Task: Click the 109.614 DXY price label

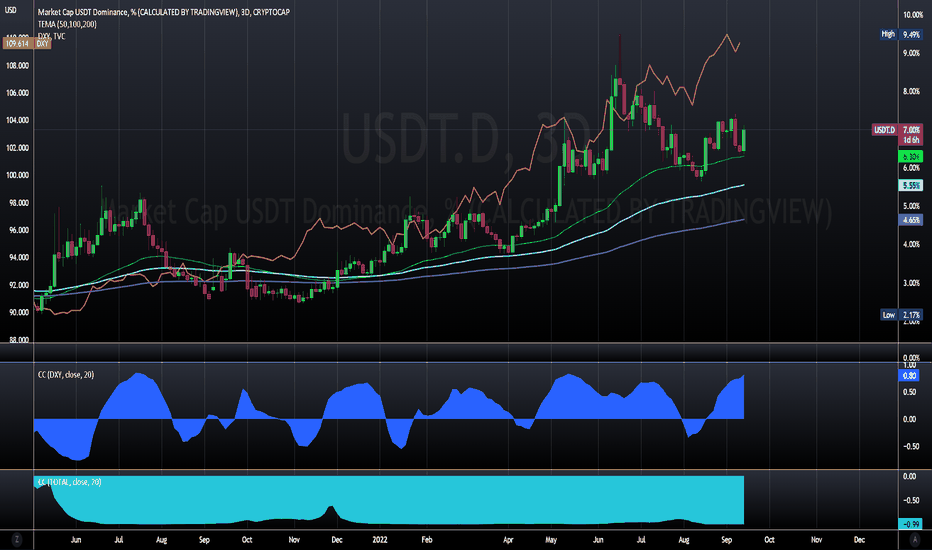Action: 27,43
